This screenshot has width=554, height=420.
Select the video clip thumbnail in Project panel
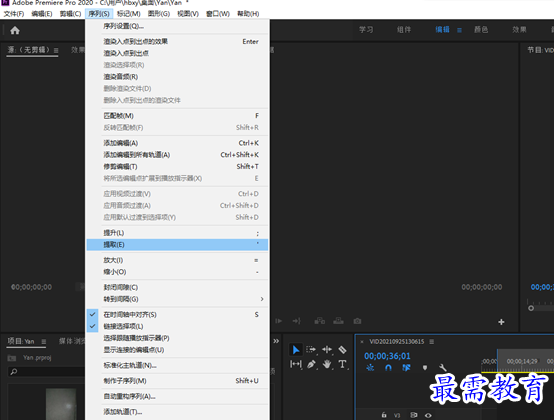(x=61, y=404)
